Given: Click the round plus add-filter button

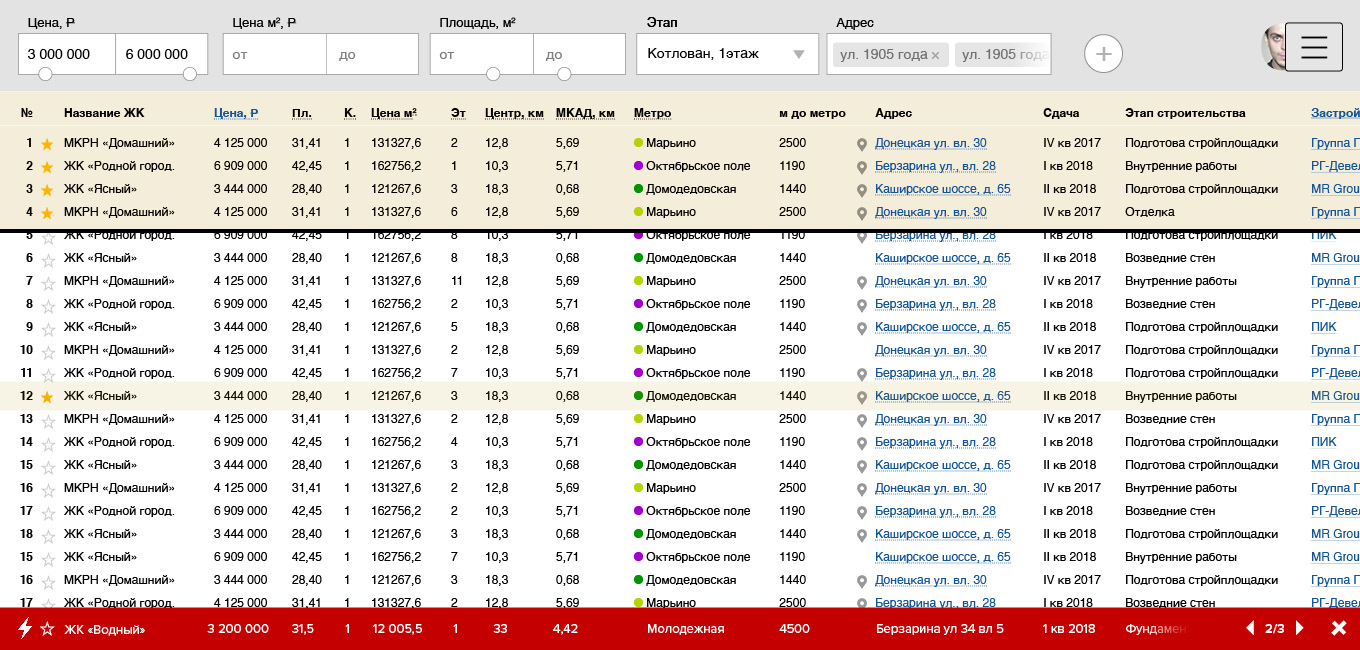Looking at the screenshot, I should pos(1103,53).
